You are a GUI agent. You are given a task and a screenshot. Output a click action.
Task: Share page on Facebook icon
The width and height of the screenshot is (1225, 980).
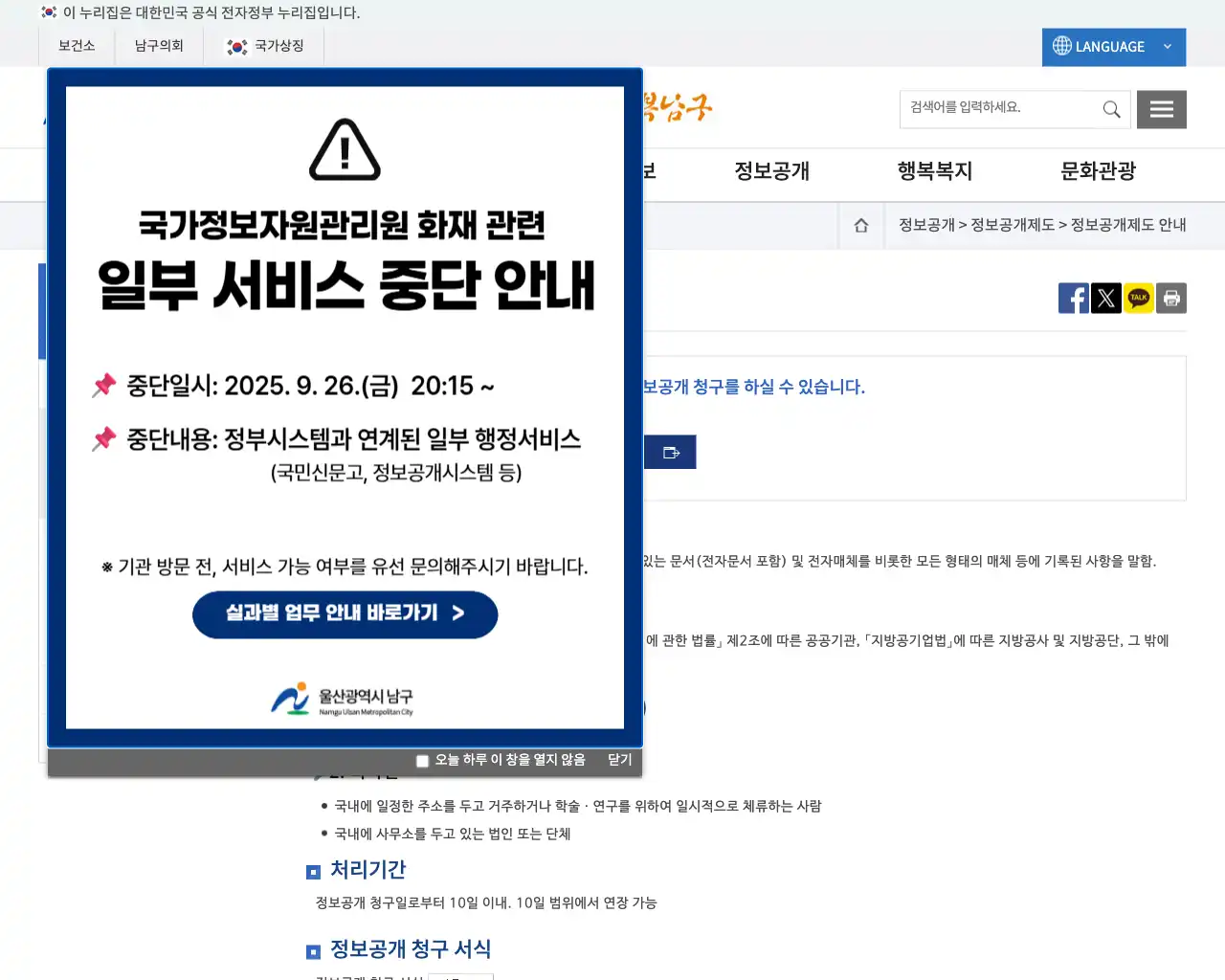point(1074,299)
